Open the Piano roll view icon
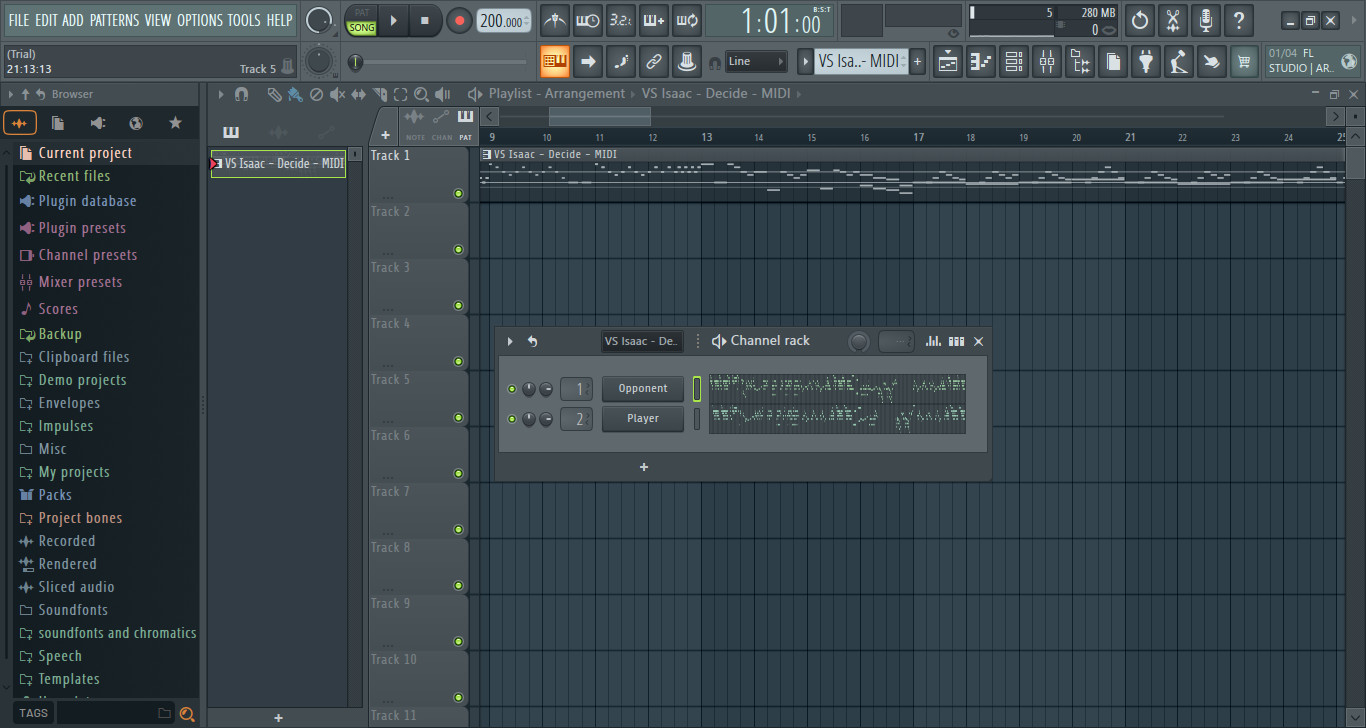This screenshot has height=728, width=1366. (981, 61)
